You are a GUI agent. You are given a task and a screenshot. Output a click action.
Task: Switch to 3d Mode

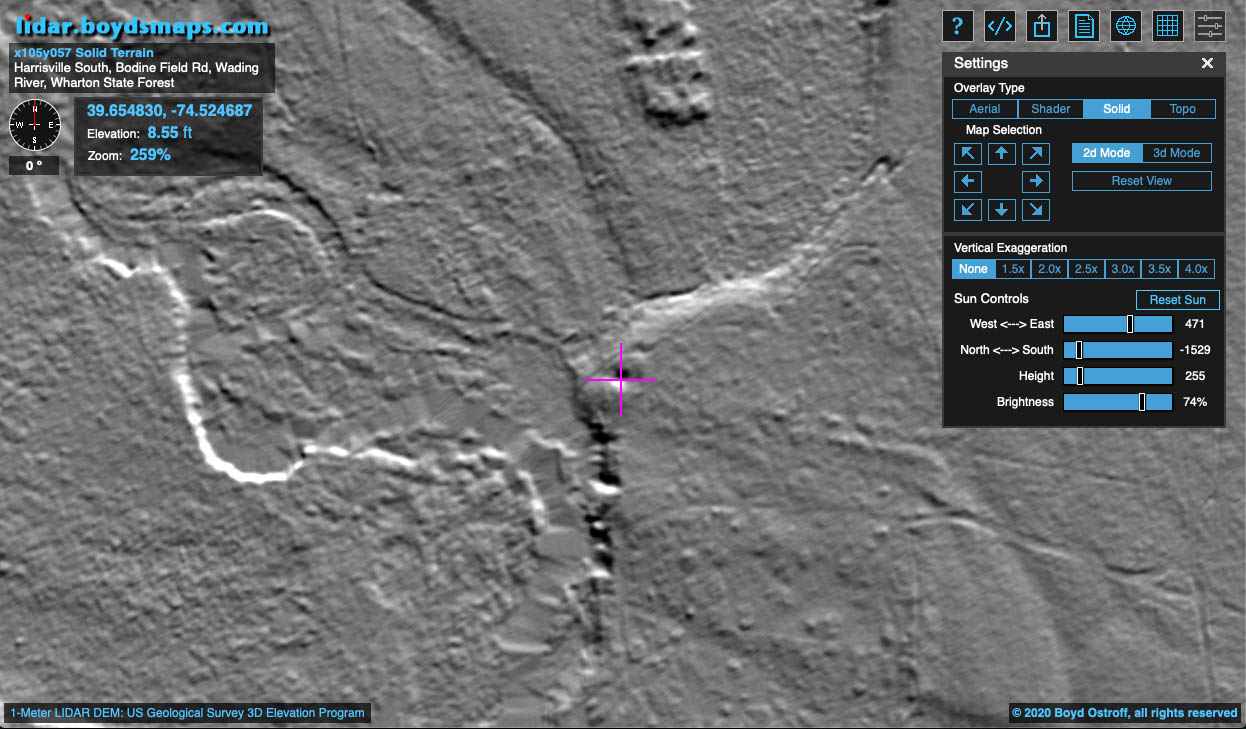(x=1176, y=153)
